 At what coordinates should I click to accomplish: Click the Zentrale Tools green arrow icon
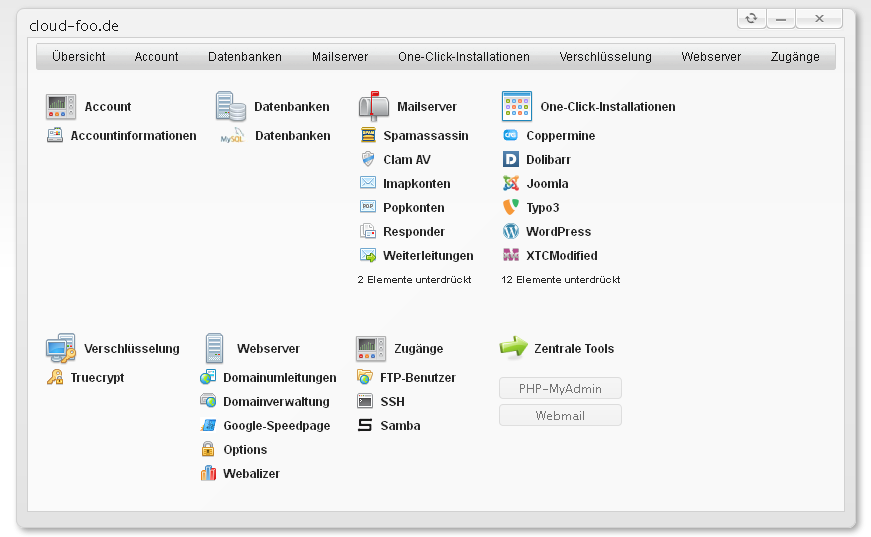514,348
